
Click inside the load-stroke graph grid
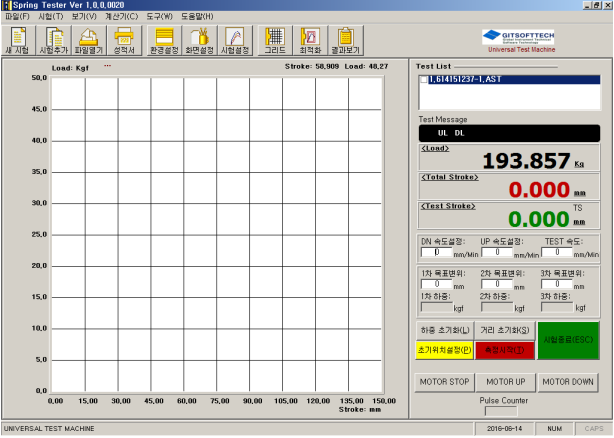point(217,235)
